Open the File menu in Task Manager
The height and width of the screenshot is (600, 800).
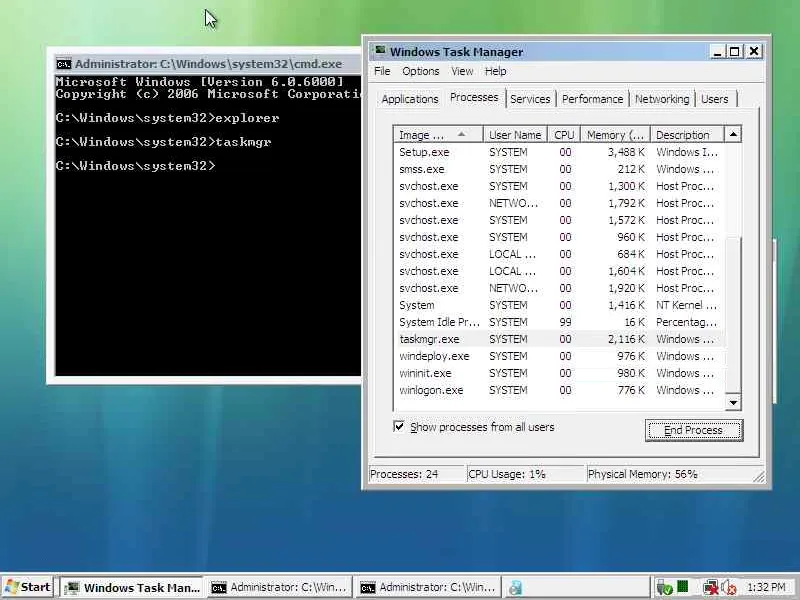pyautogui.click(x=382, y=71)
